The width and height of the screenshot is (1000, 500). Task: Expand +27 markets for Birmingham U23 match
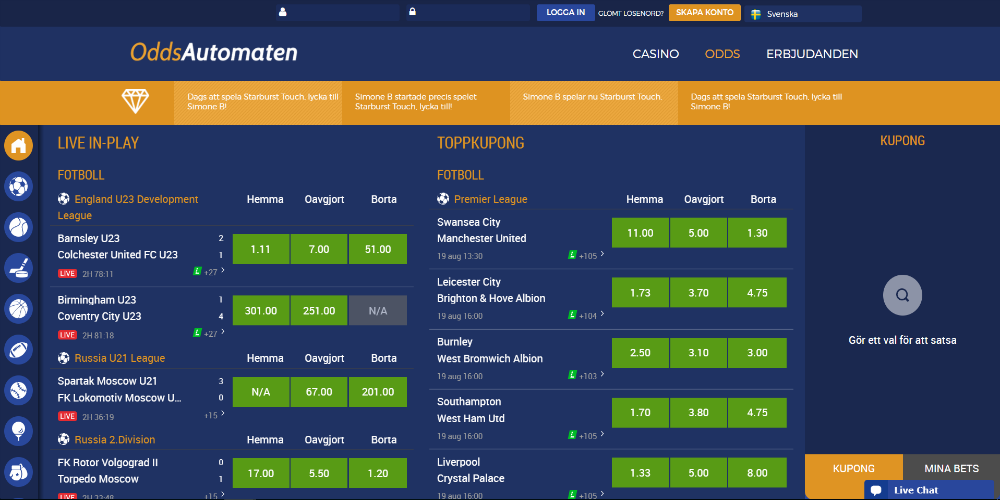pyautogui.click(x=214, y=333)
